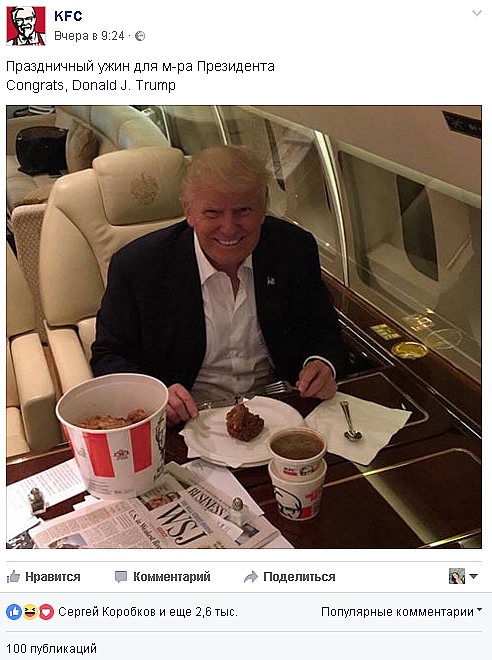The image size is (492, 660).
Task: Open the Популярные комментарии sorting dropdown
Action: [x=401, y=612]
